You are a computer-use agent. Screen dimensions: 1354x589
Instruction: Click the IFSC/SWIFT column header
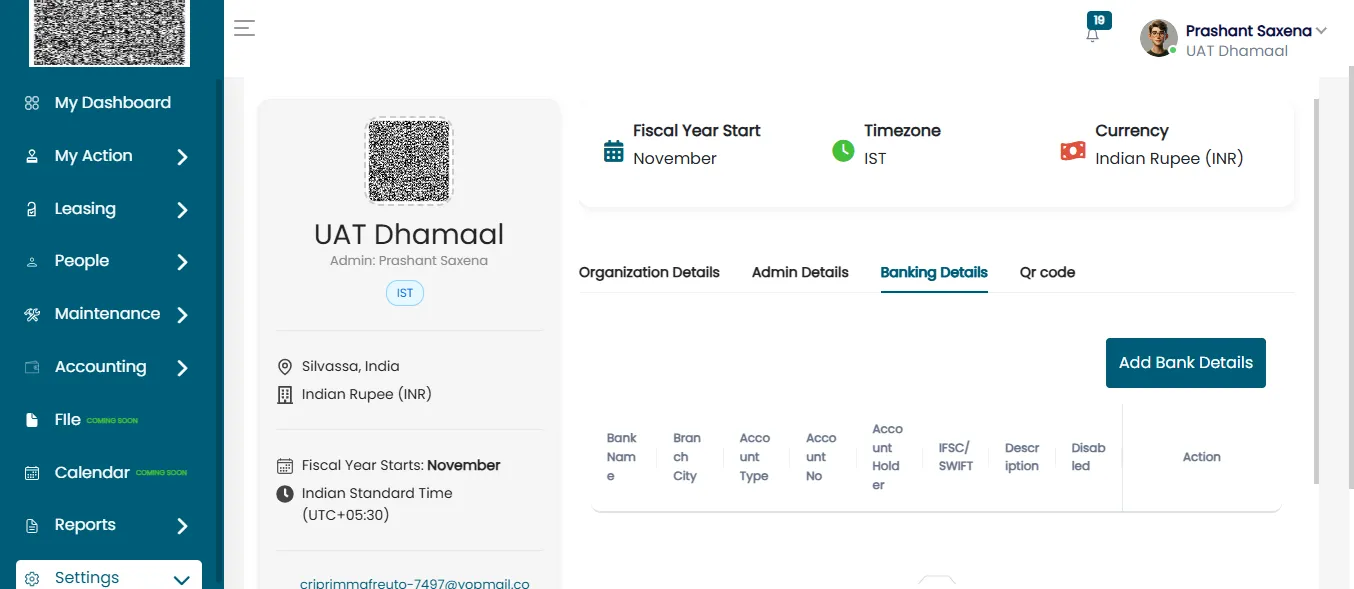(x=956, y=457)
